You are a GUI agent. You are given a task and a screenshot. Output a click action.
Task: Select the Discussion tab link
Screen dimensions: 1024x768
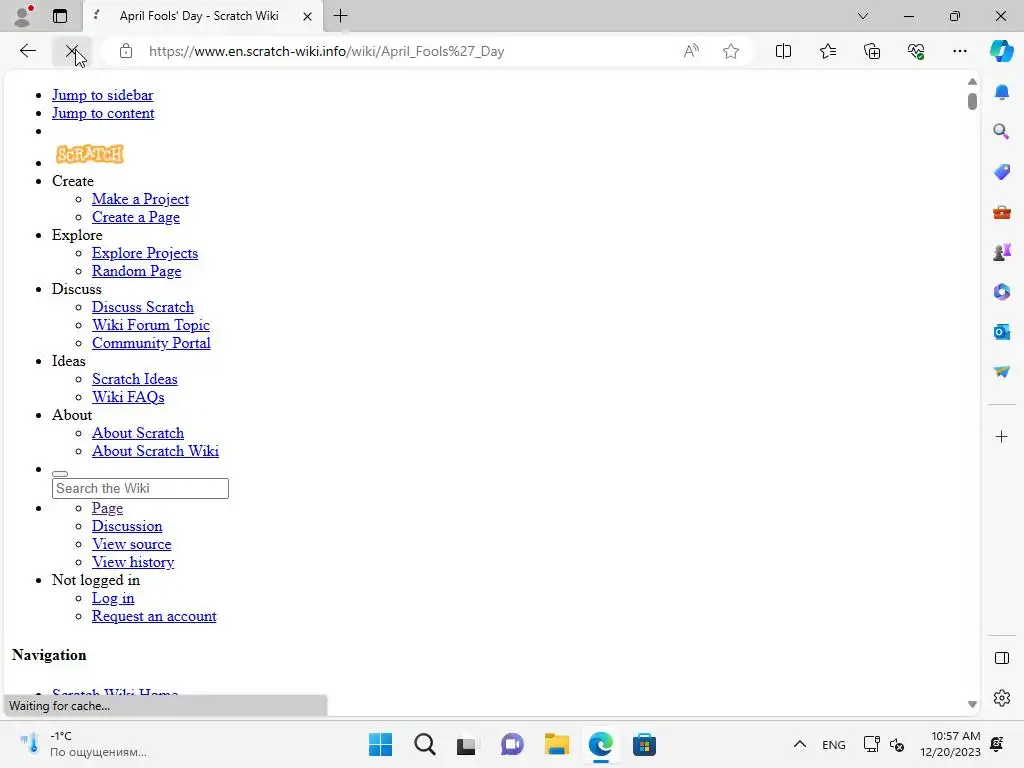[x=127, y=526]
